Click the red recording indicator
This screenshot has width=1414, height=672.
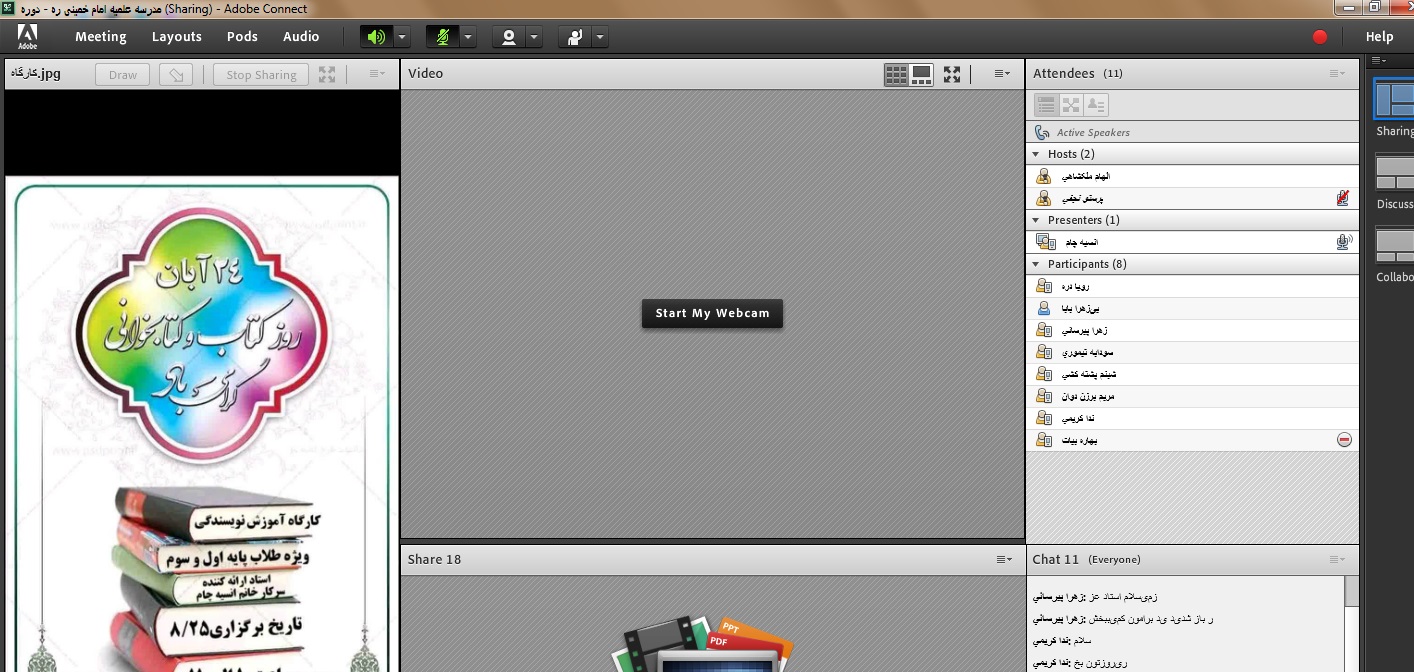coord(1320,37)
